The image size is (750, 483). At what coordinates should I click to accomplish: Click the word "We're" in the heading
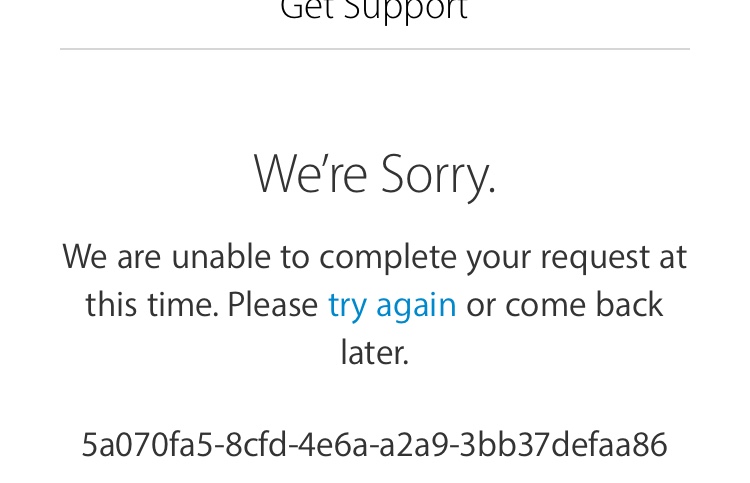coord(310,174)
